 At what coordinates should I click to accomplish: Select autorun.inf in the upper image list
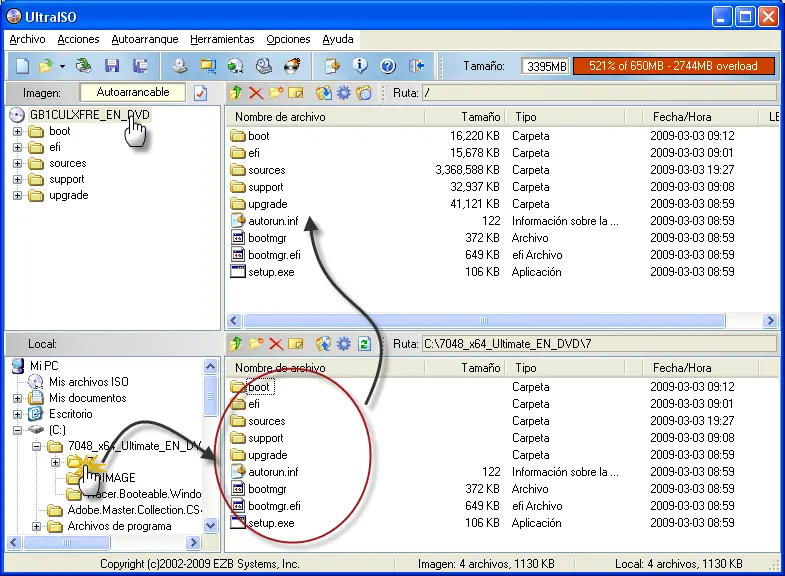pos(273,221)
